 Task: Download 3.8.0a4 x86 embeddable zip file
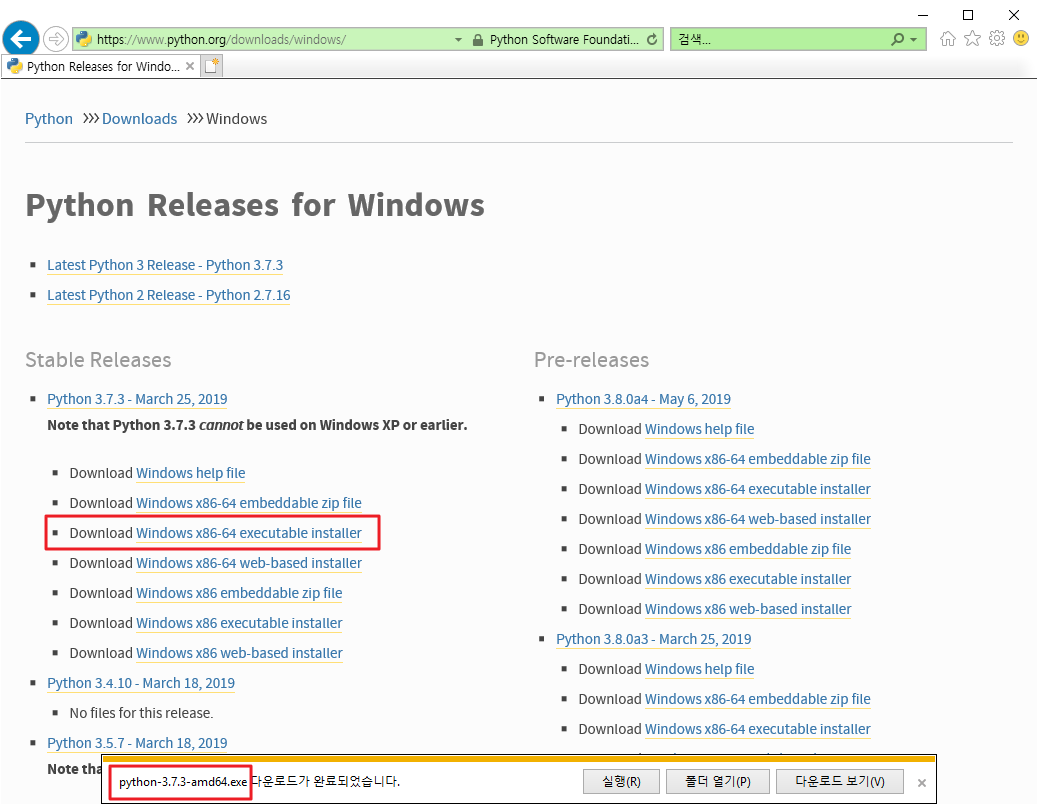click(748, 549)
